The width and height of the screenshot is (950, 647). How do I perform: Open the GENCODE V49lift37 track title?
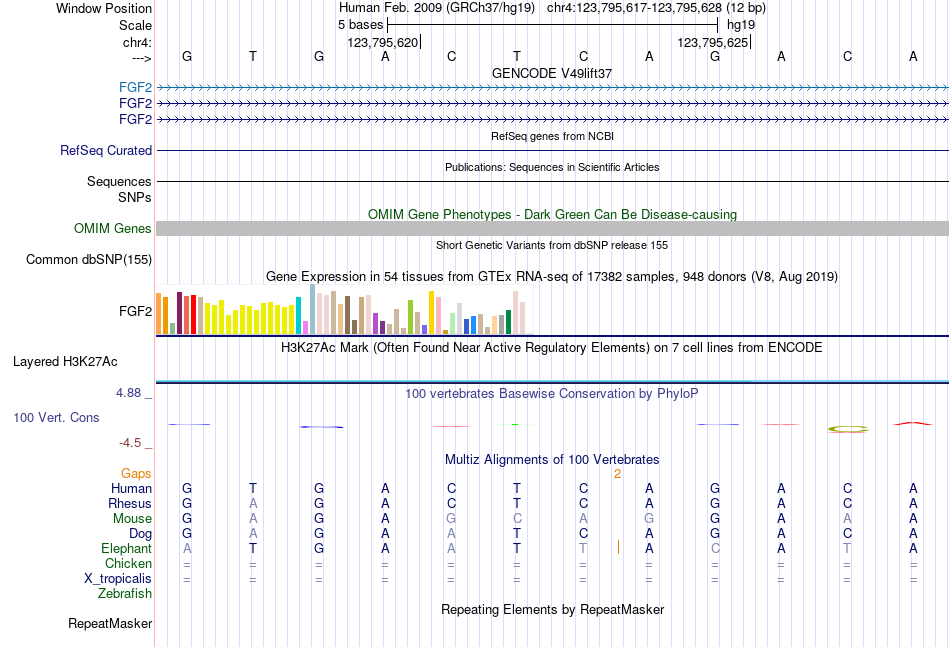pos(552,73)
